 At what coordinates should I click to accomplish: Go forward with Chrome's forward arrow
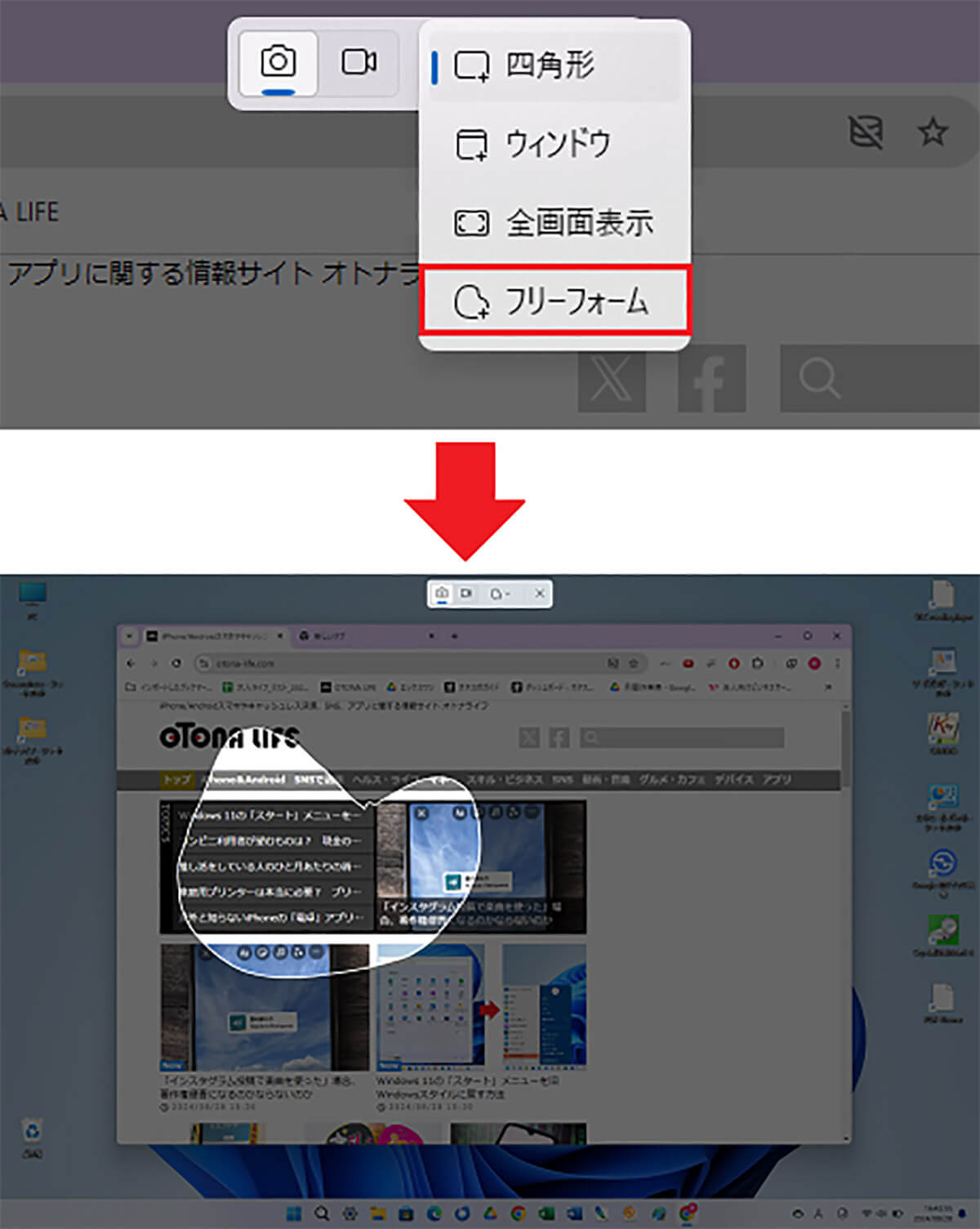click(x=155, y=663)
